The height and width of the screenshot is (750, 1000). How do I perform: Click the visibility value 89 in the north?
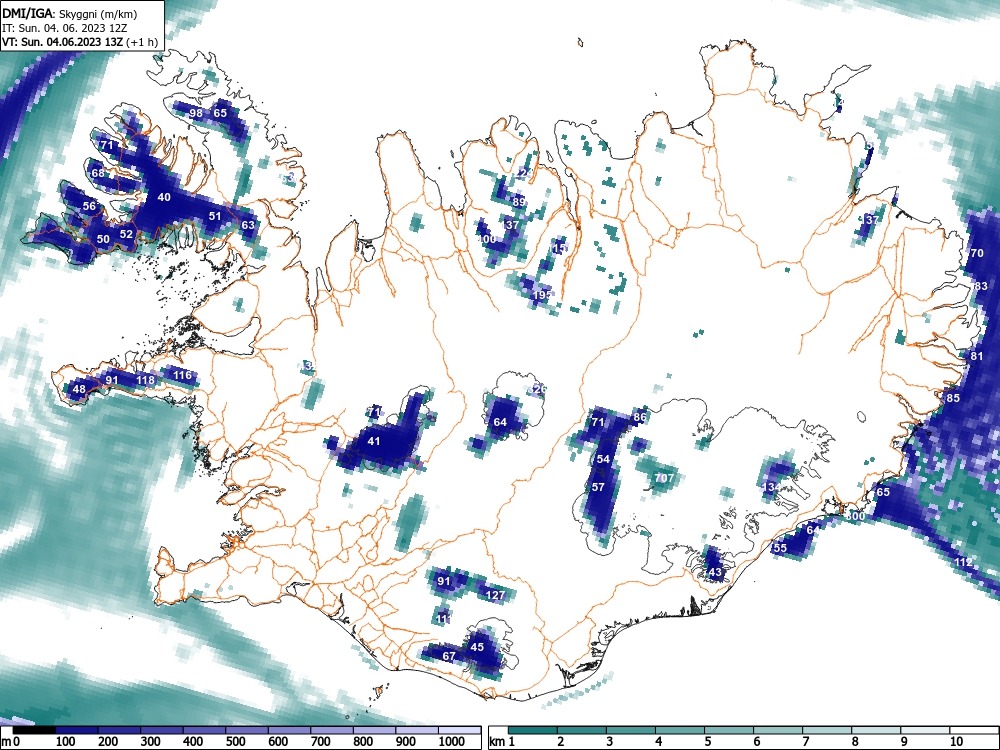click(x=519, y=202)
